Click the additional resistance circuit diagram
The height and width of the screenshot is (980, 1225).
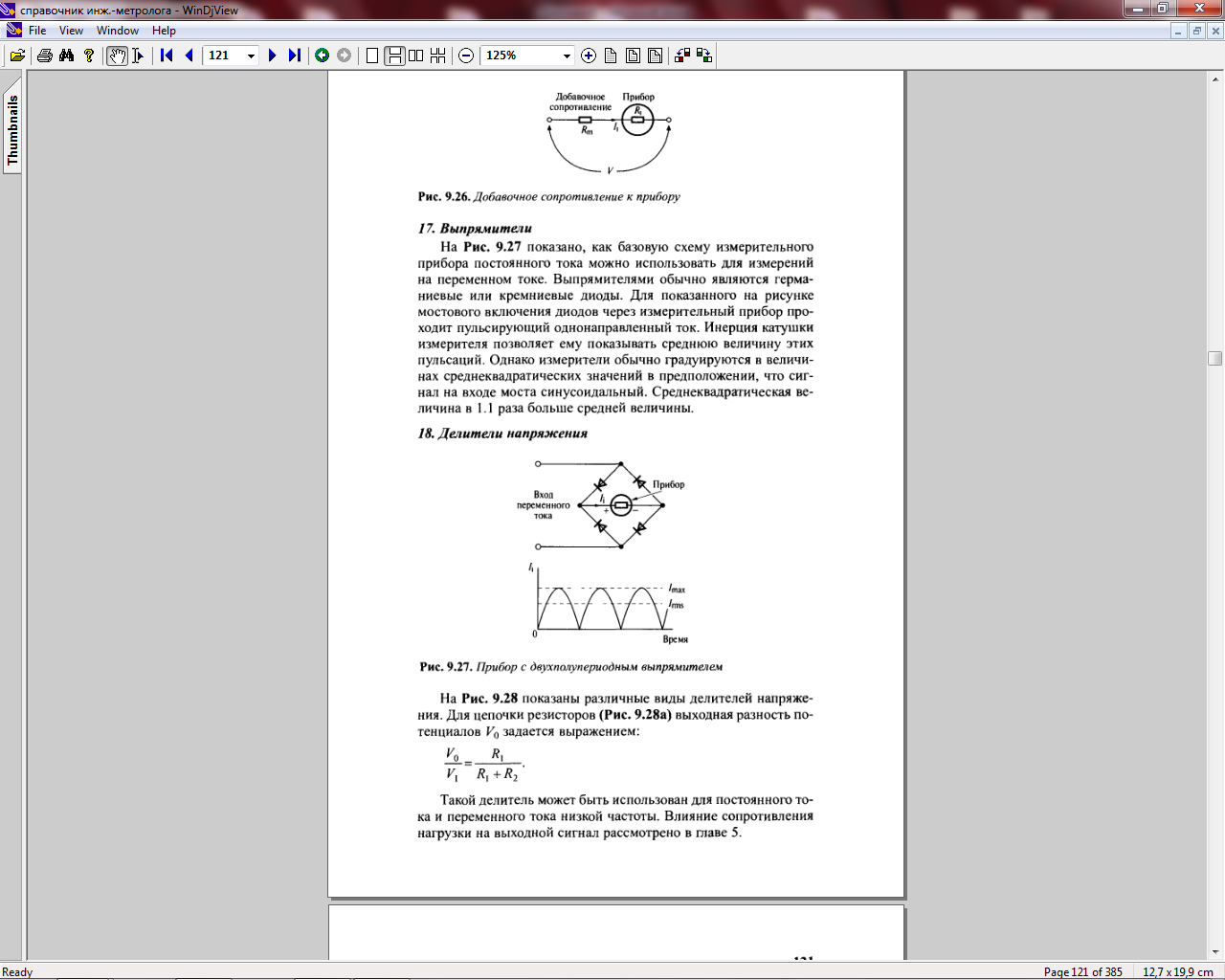pos(610,134)
